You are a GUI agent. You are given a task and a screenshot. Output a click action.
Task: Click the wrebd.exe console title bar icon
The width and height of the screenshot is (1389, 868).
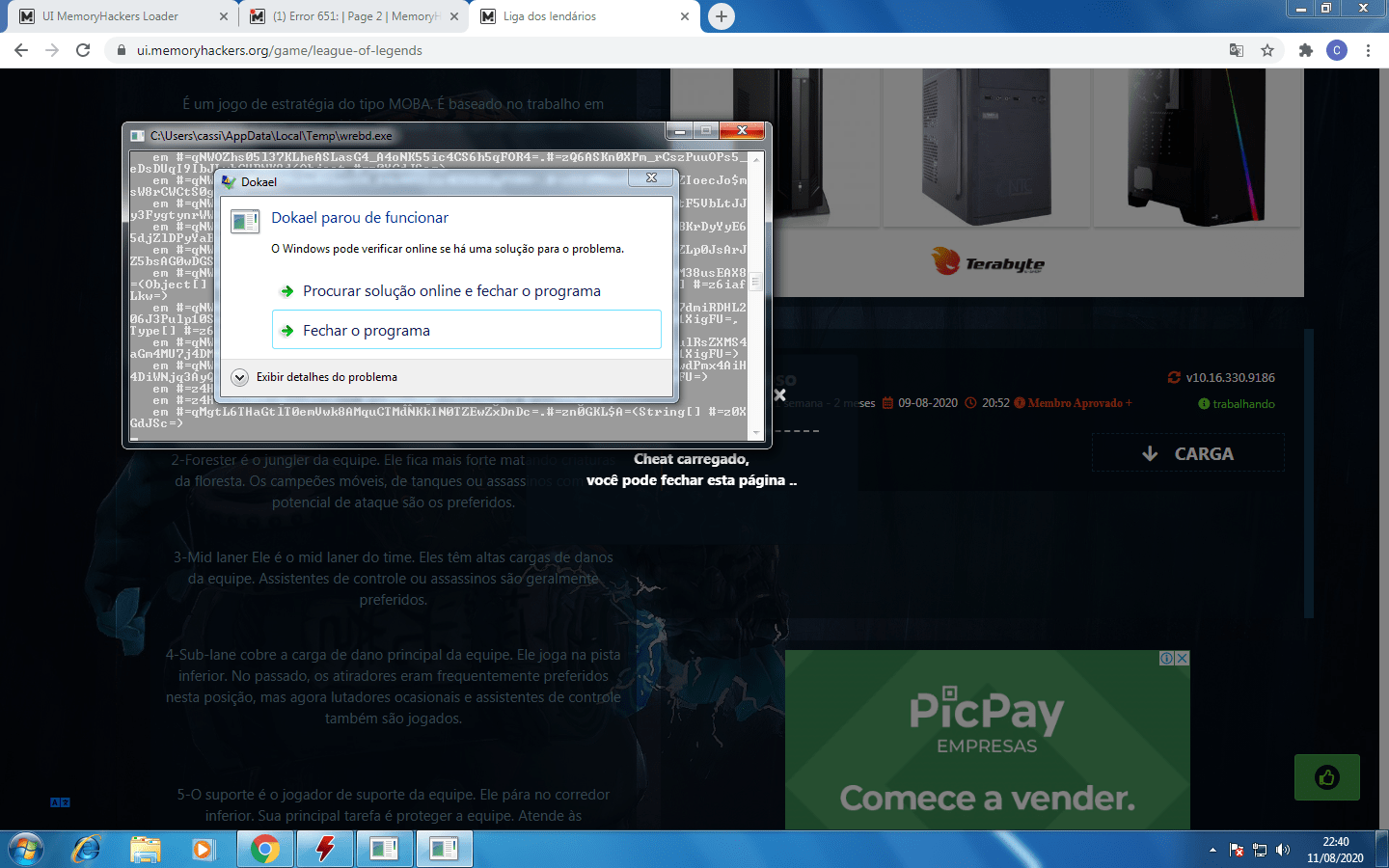click(138, 136)
